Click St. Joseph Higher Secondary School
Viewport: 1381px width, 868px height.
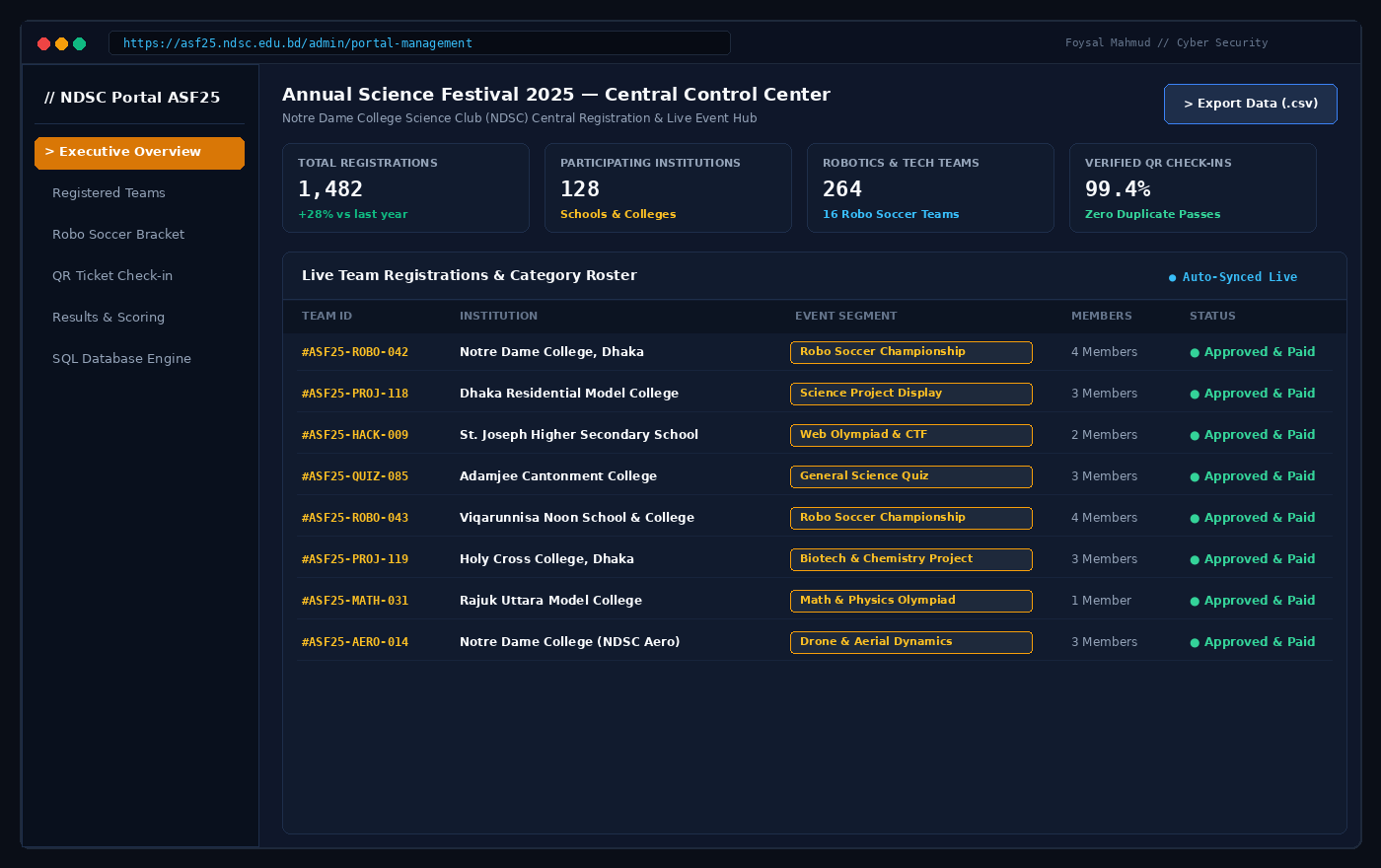579,435
